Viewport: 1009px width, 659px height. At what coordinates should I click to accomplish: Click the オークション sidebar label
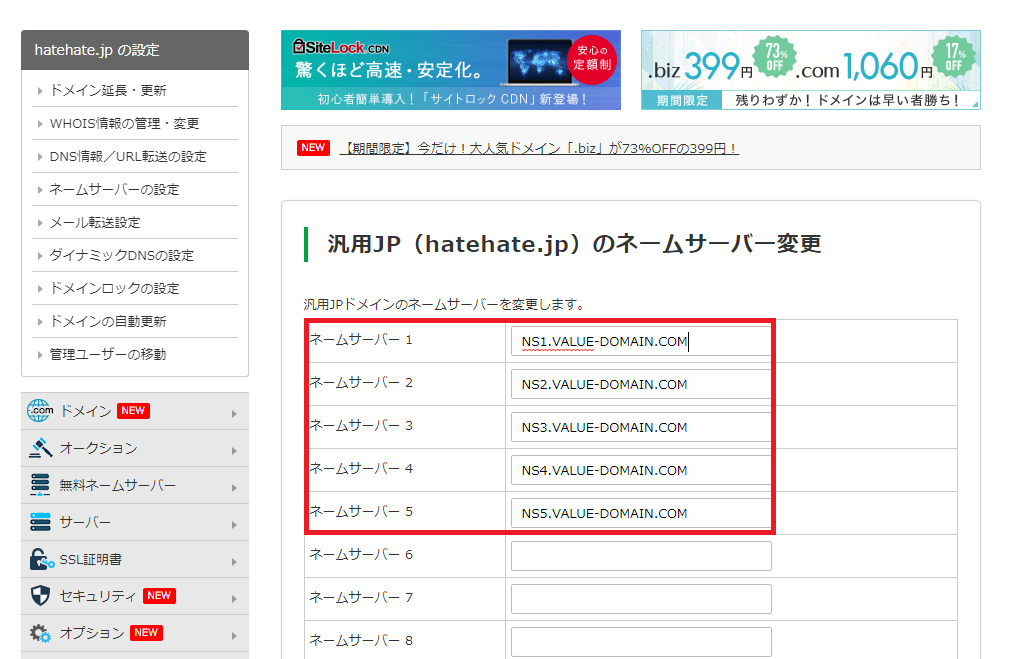(98, 448)
